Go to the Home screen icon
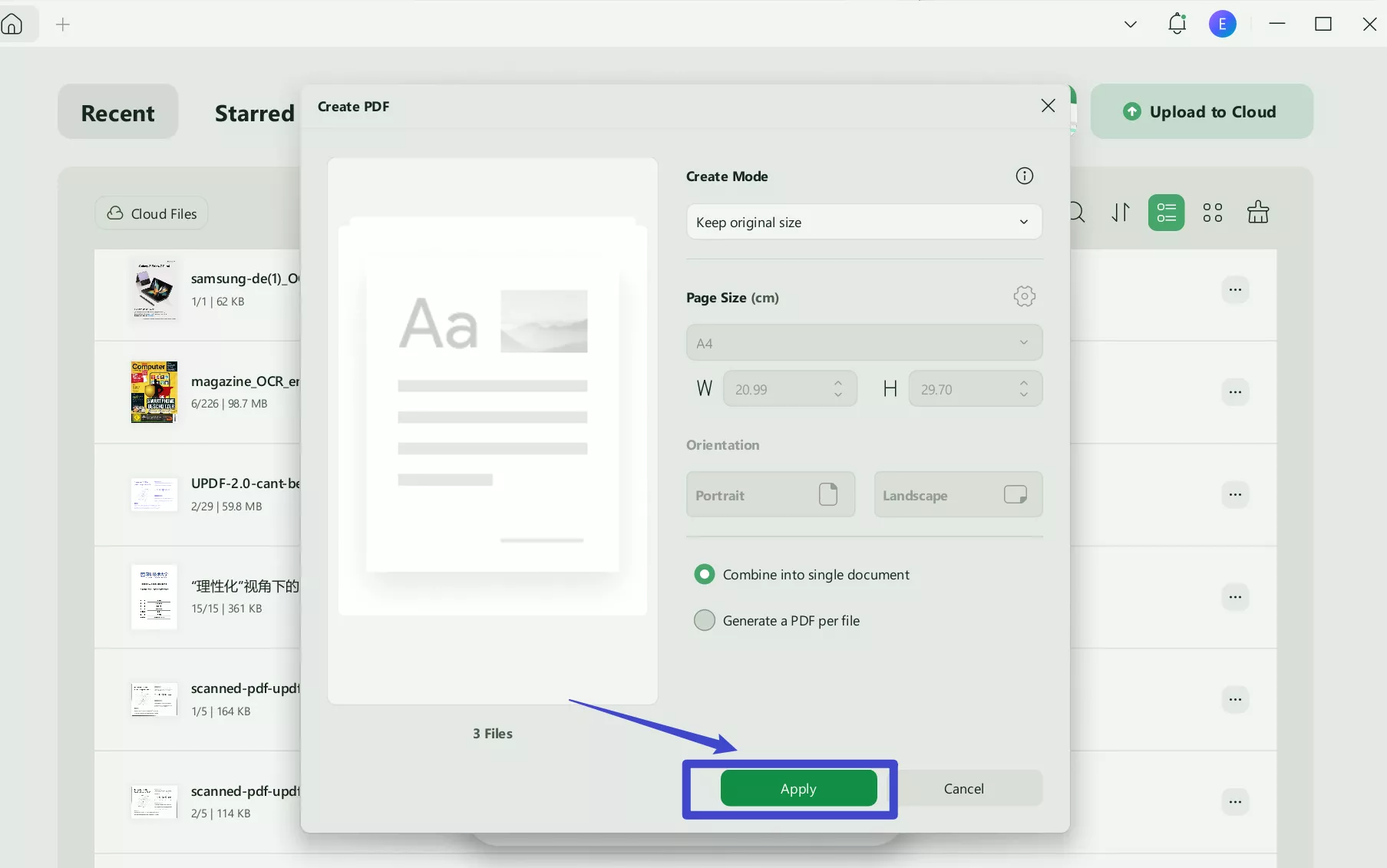The width and height of the screenshot is (1387, 868). pos(12,24)
